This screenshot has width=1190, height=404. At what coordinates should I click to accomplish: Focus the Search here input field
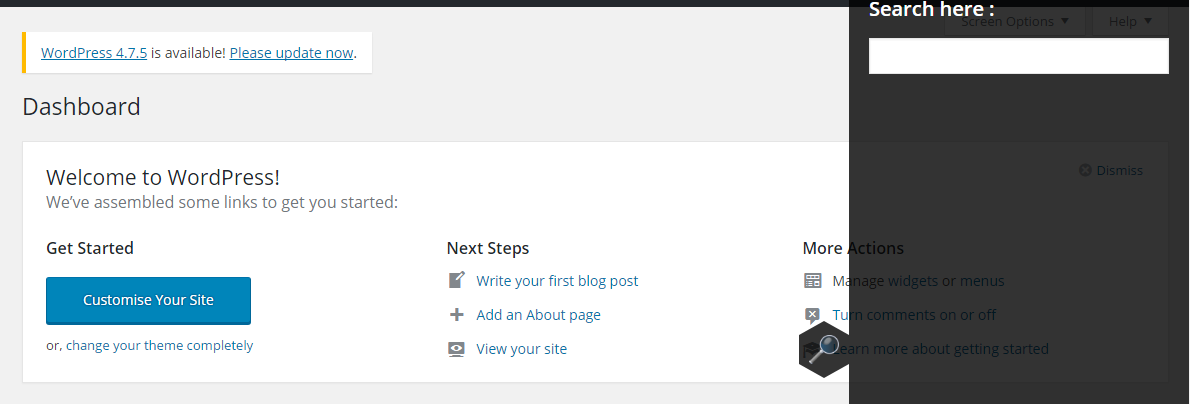(1018, 56)
